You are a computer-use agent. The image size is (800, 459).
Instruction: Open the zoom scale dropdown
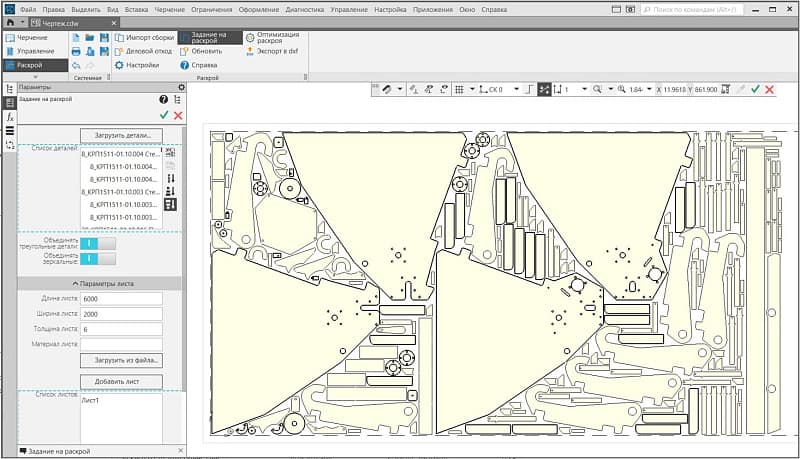pyautogui.click(x=650, y=90)
